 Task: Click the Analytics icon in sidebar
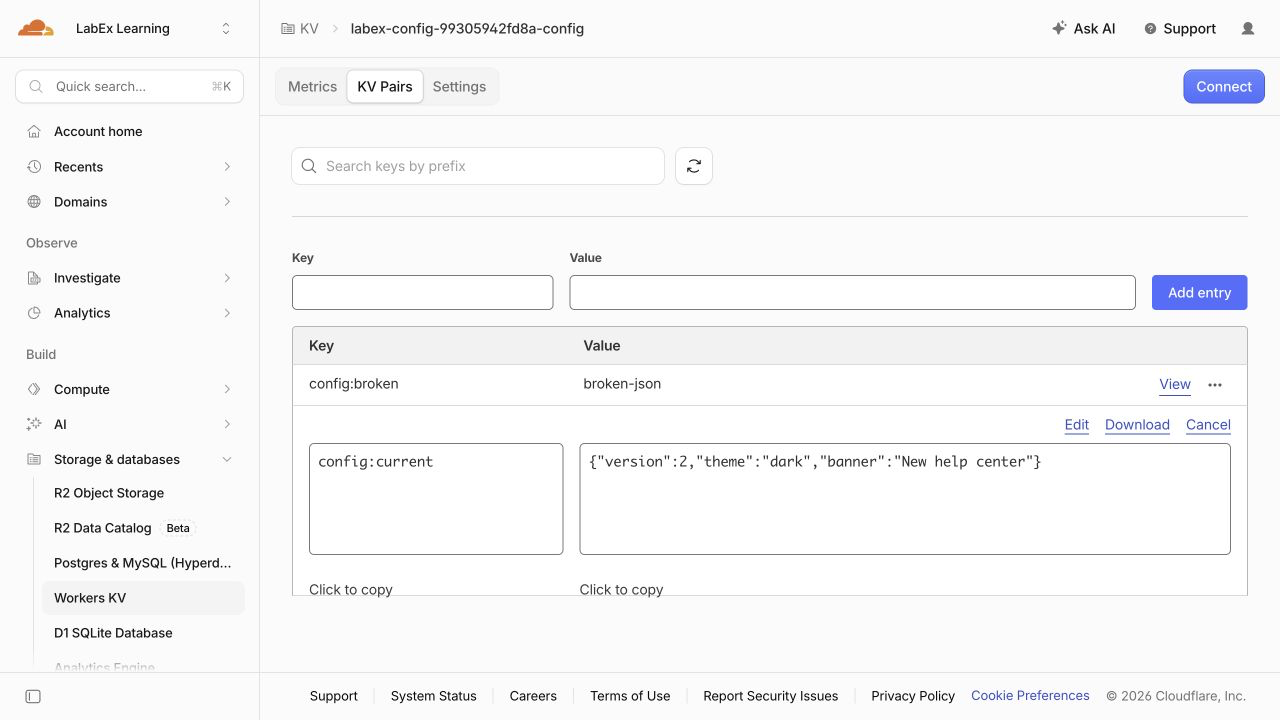point(34,313)
